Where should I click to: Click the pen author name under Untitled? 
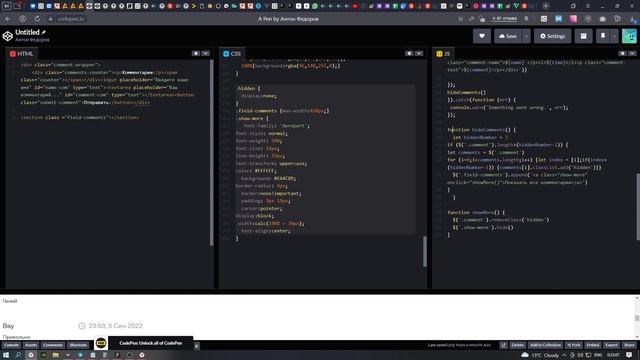[x=32, y=40]
